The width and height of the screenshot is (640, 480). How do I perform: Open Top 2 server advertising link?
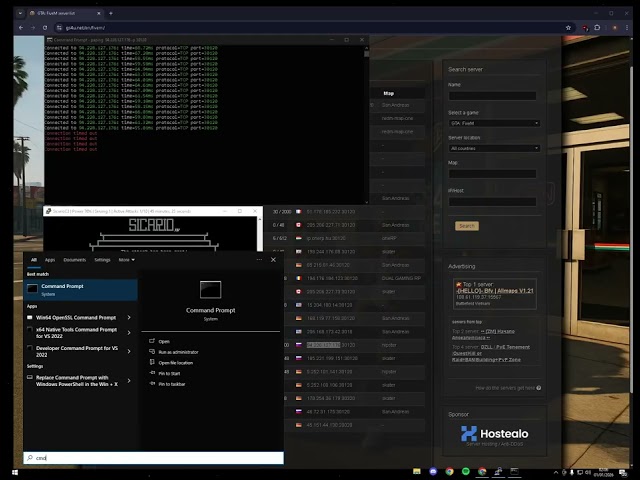pyautogui.click(x=483, y=334)
